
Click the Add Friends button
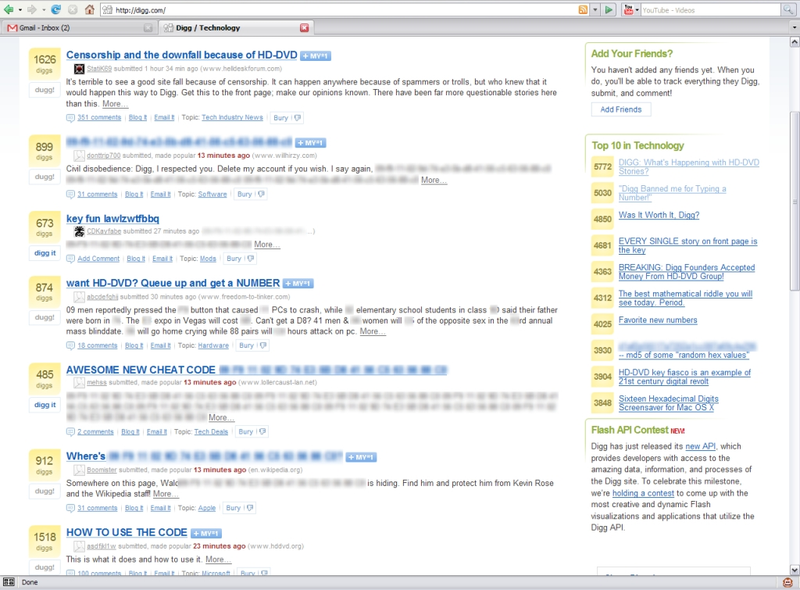coord(621,109)
